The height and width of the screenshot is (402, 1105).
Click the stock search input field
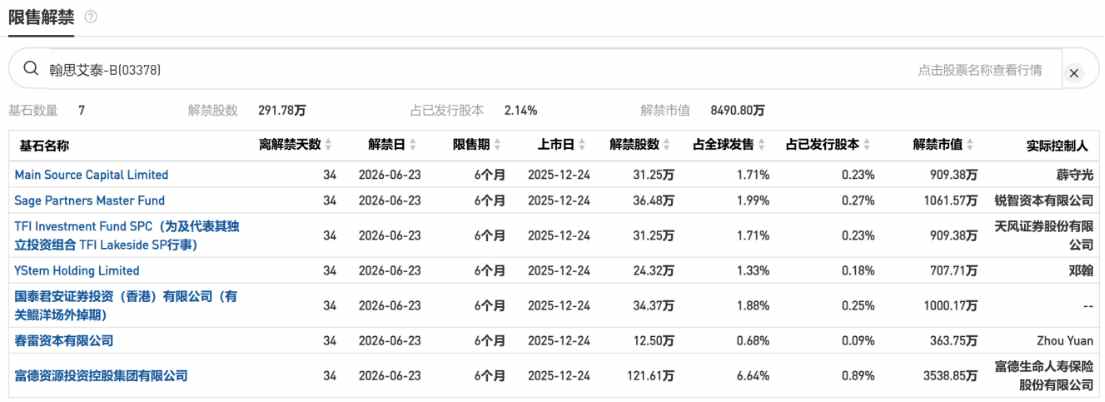tap(536, 69)
